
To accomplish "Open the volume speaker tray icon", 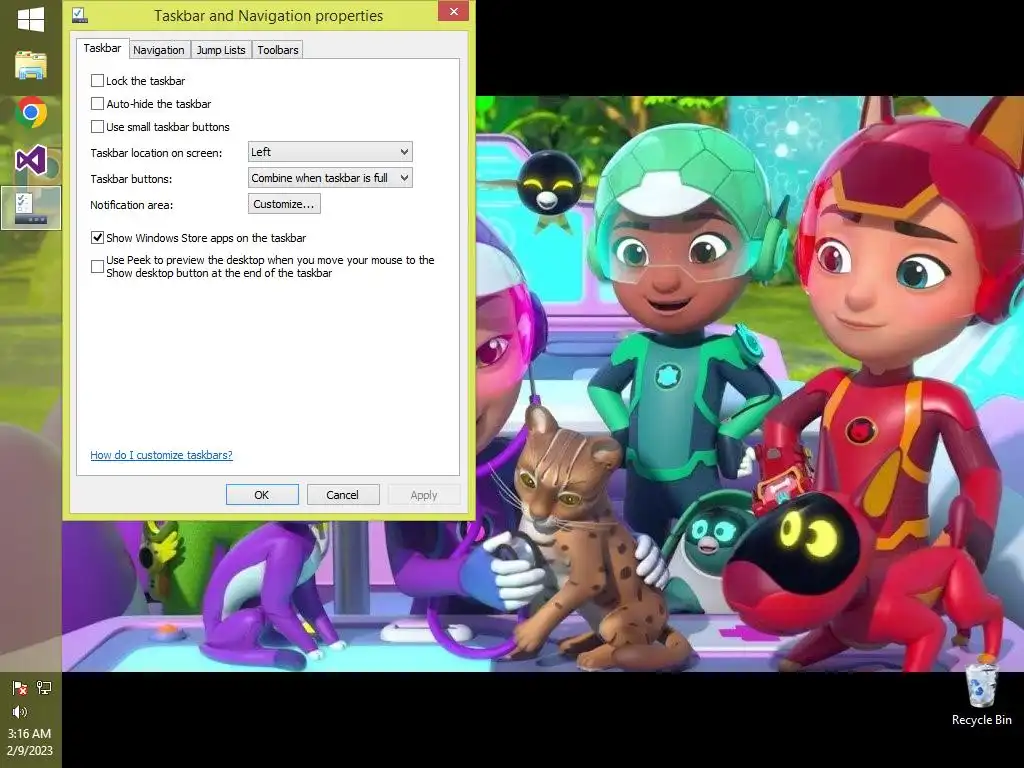I will [x=20, y=712].
